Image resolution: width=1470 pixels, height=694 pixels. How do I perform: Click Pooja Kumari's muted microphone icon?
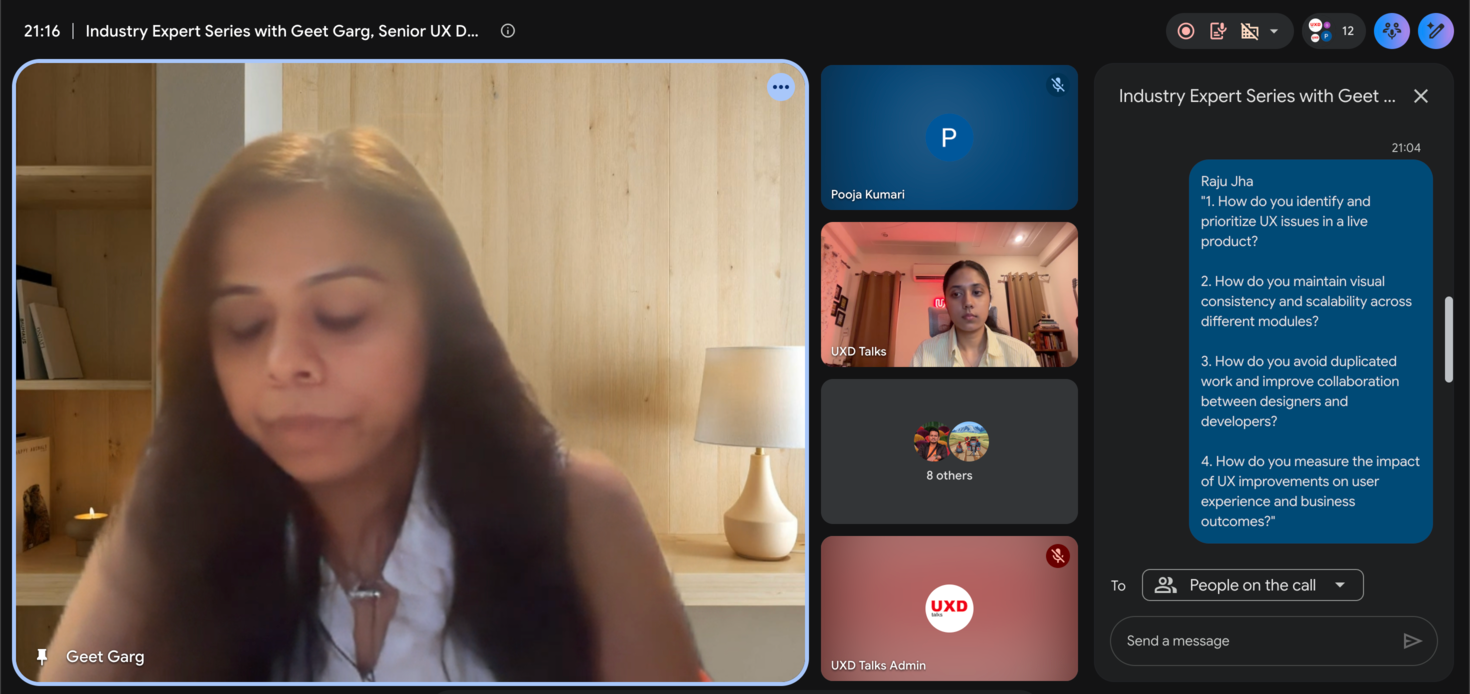pos(1057,85)
